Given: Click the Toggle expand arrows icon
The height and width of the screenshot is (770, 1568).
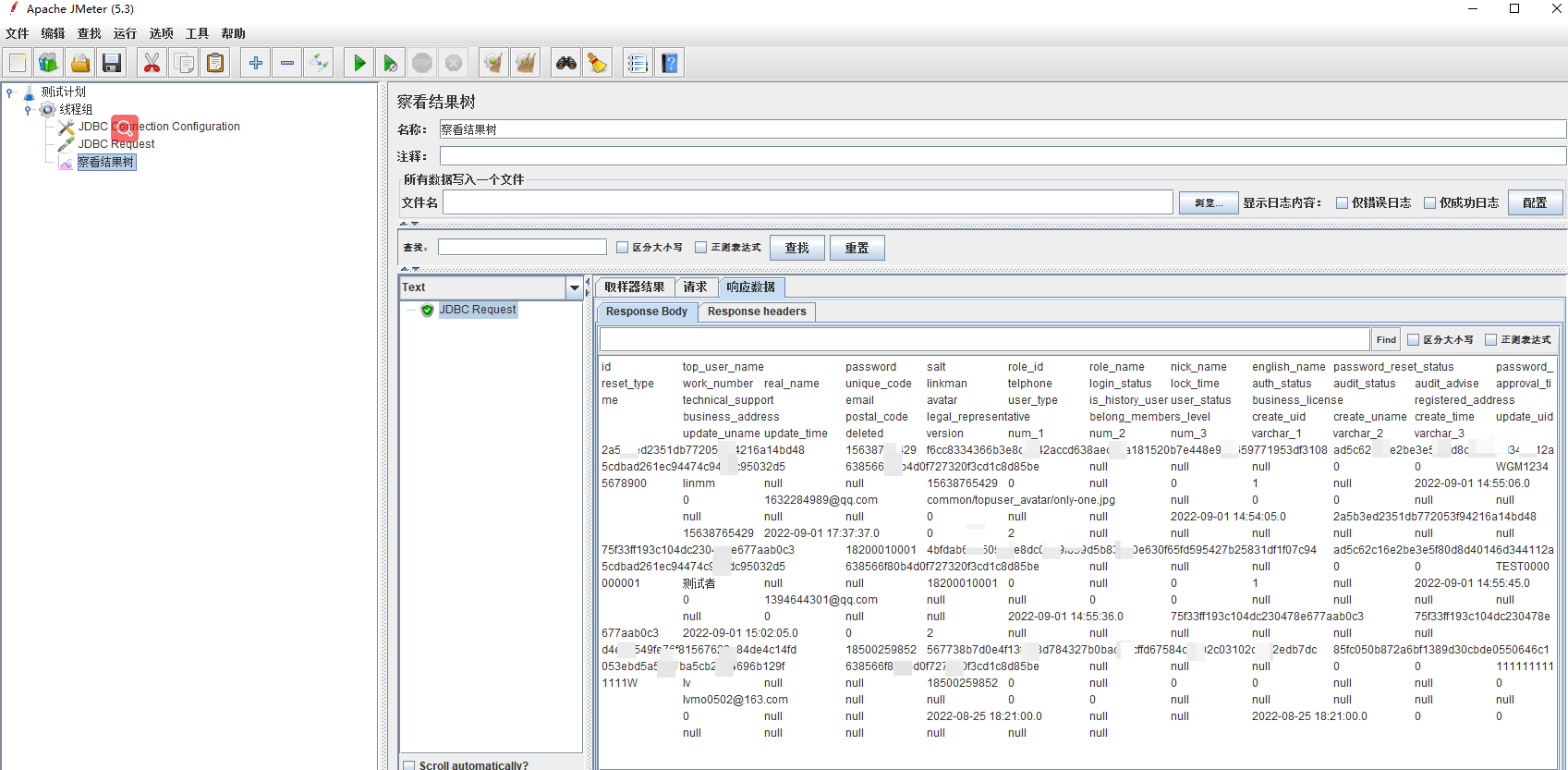Looking at the screenshot, I should [319, 63].
